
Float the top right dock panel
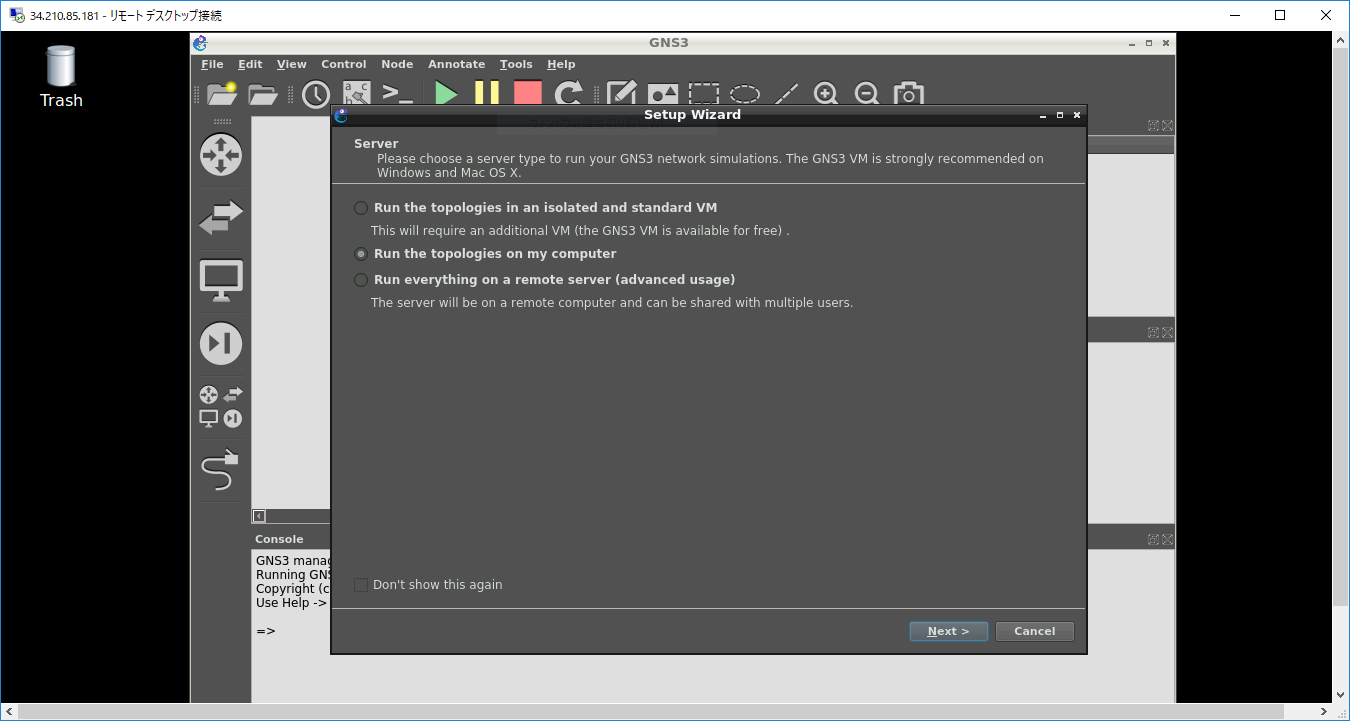1153,126
